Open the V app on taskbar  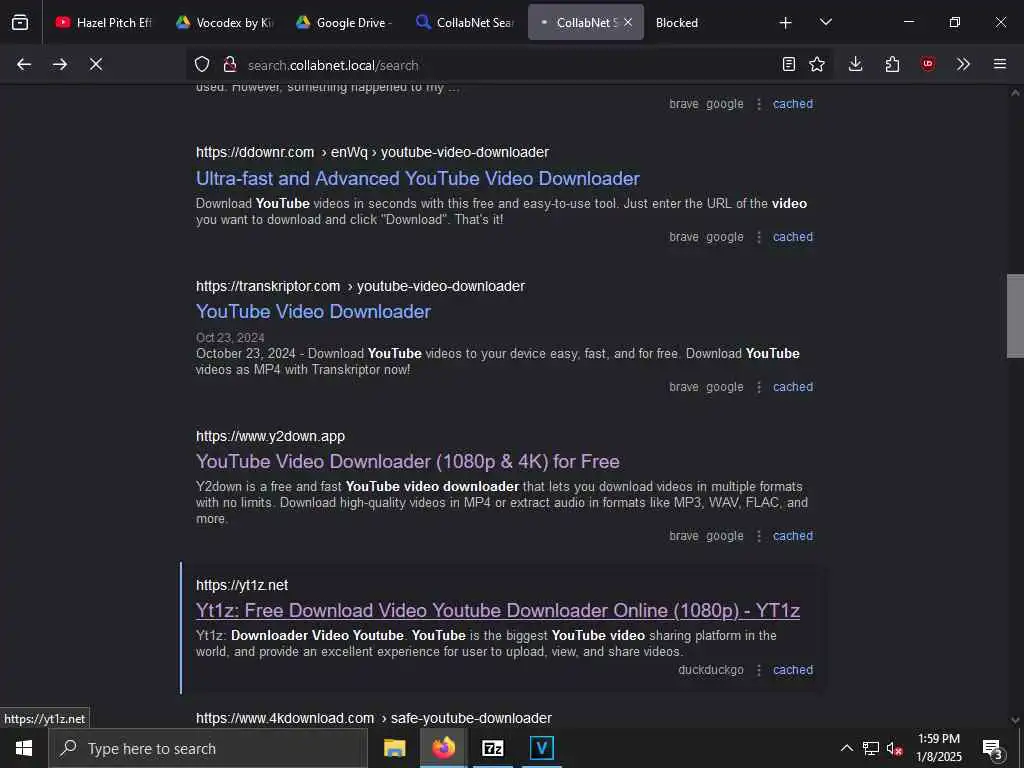click(541, 748)
